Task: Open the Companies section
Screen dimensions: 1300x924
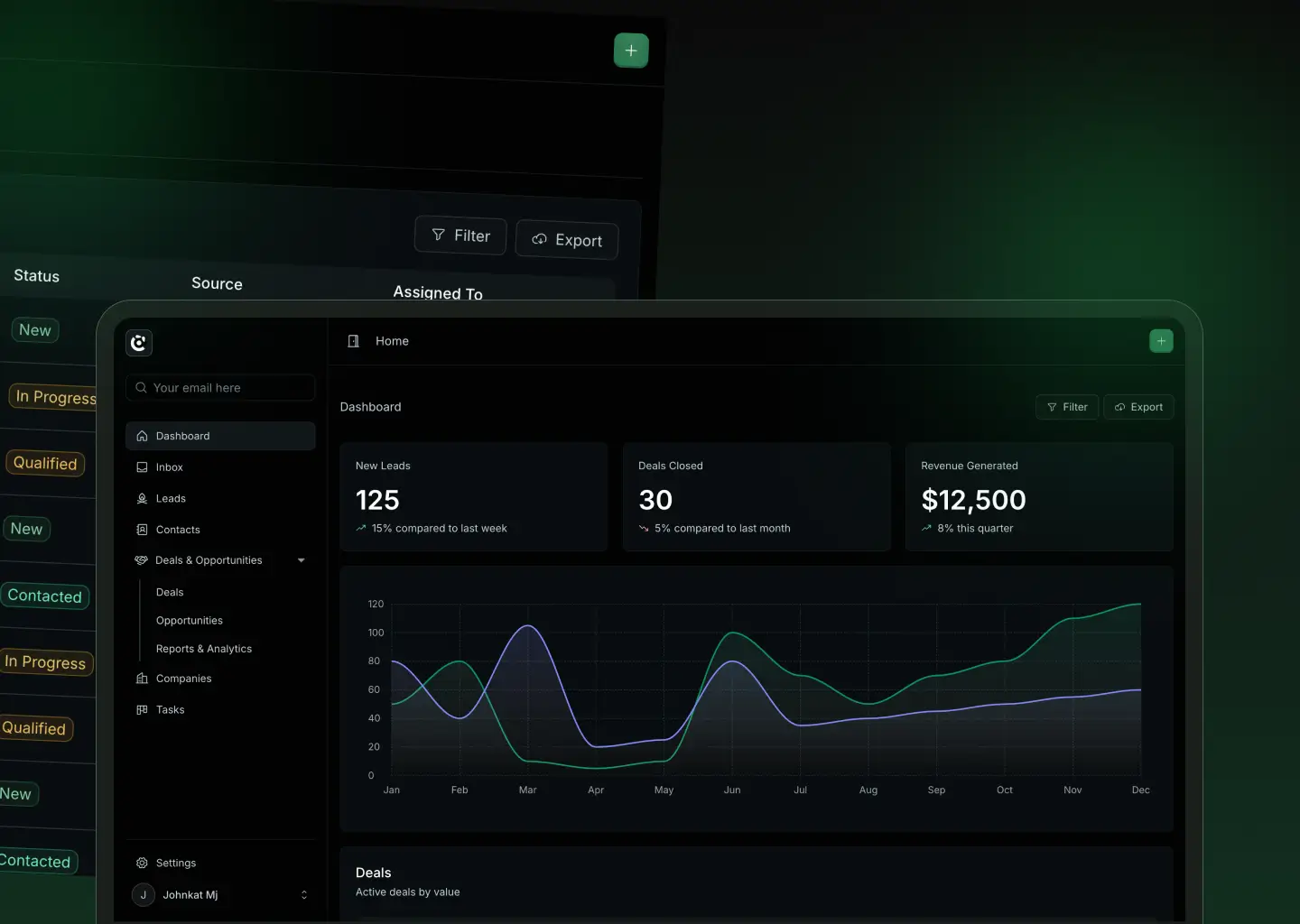Action: [183, 678]
